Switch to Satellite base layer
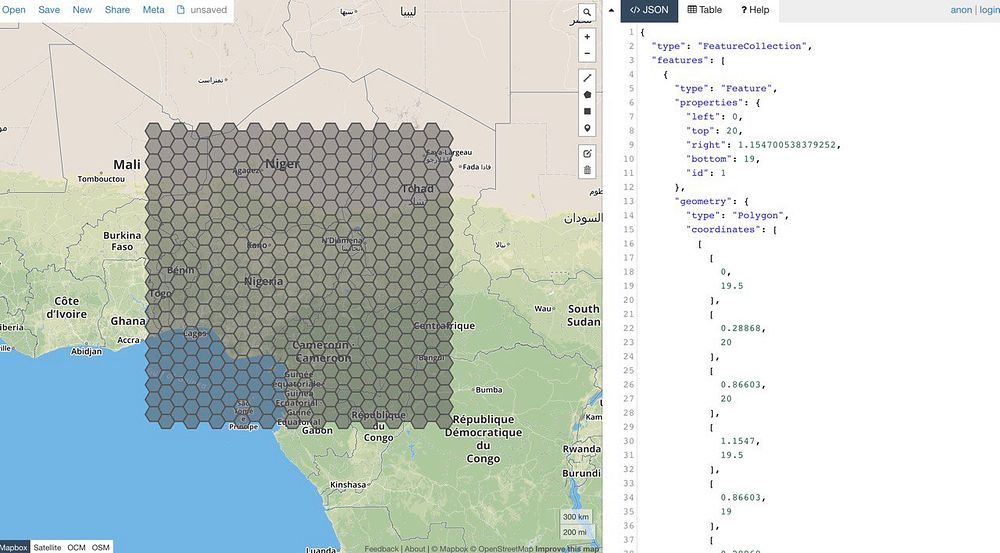 coord(47,547)
